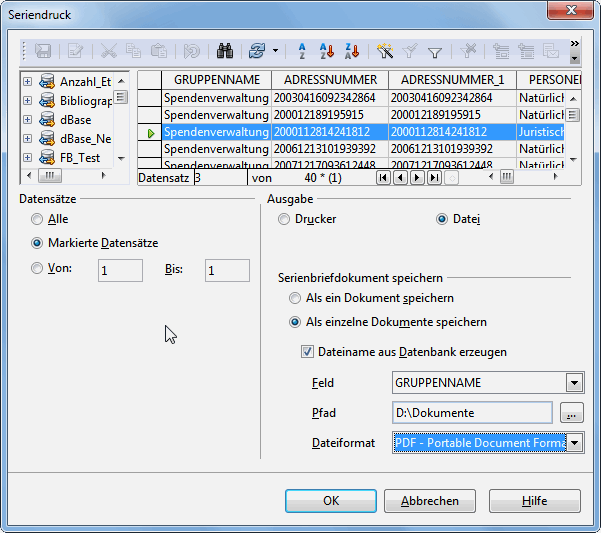
Task: Choose 'Drucker' as output
Action: coord(285,219)
